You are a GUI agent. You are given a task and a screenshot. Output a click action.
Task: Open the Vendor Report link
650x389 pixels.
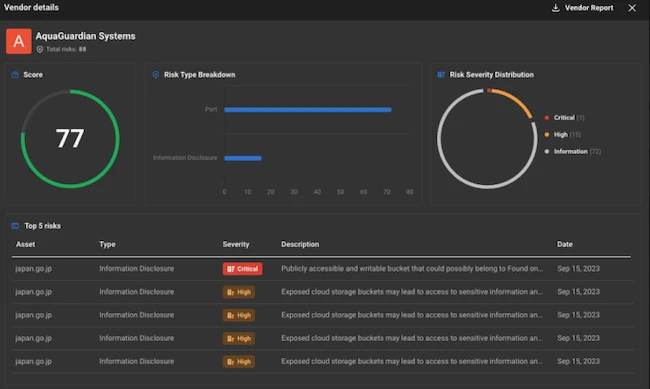tap(589, 8)
